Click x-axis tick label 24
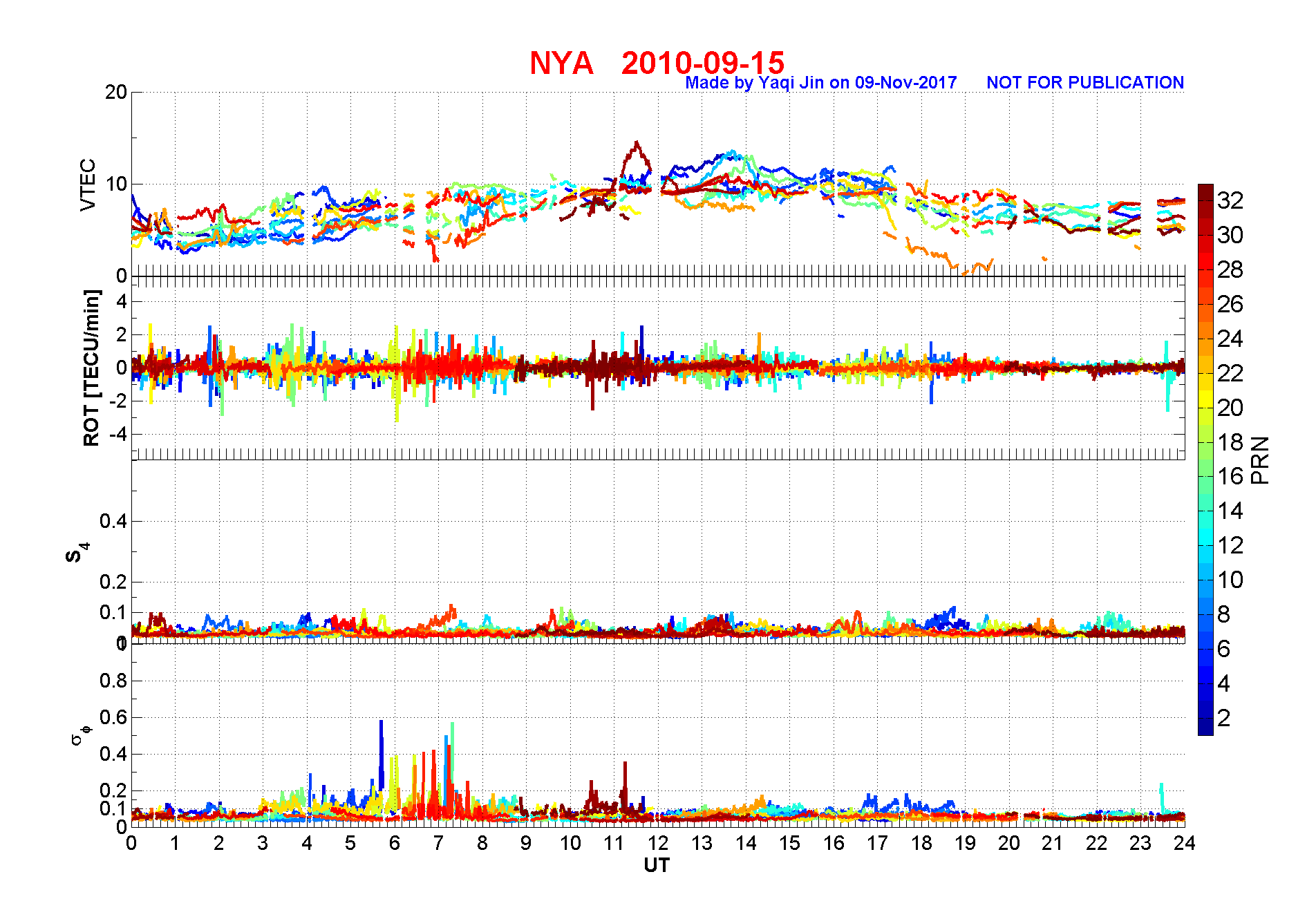This screenshot has width=1316, height=919. tap(1185, 843)
